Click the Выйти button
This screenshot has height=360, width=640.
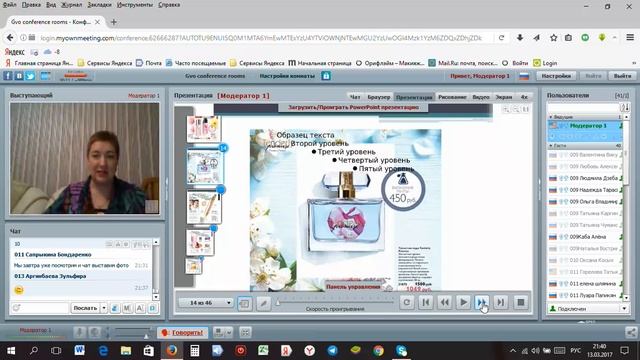[x=622, y=76]
